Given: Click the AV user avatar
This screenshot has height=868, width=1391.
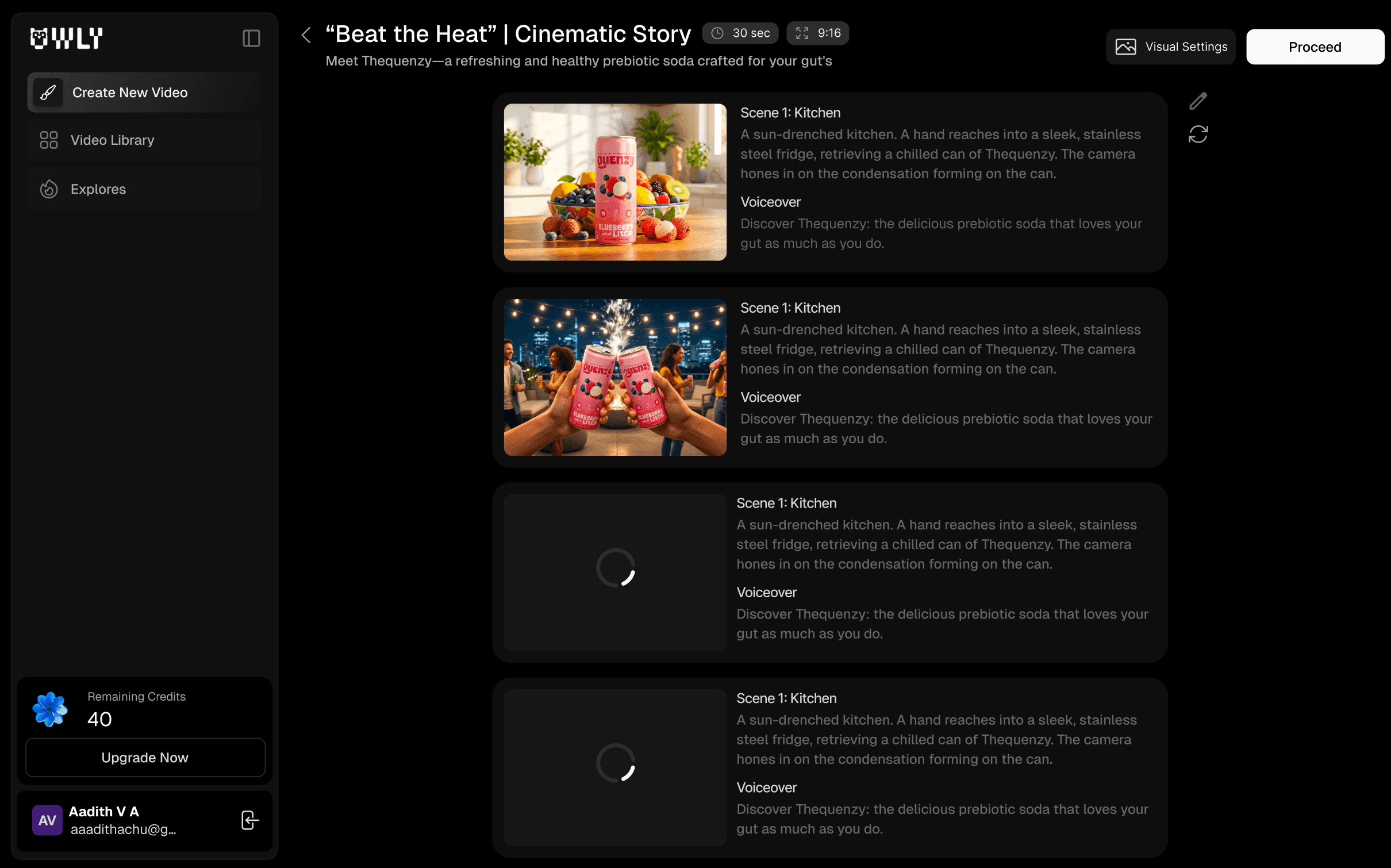Looking at the screenshot, I should pos(47,820).
